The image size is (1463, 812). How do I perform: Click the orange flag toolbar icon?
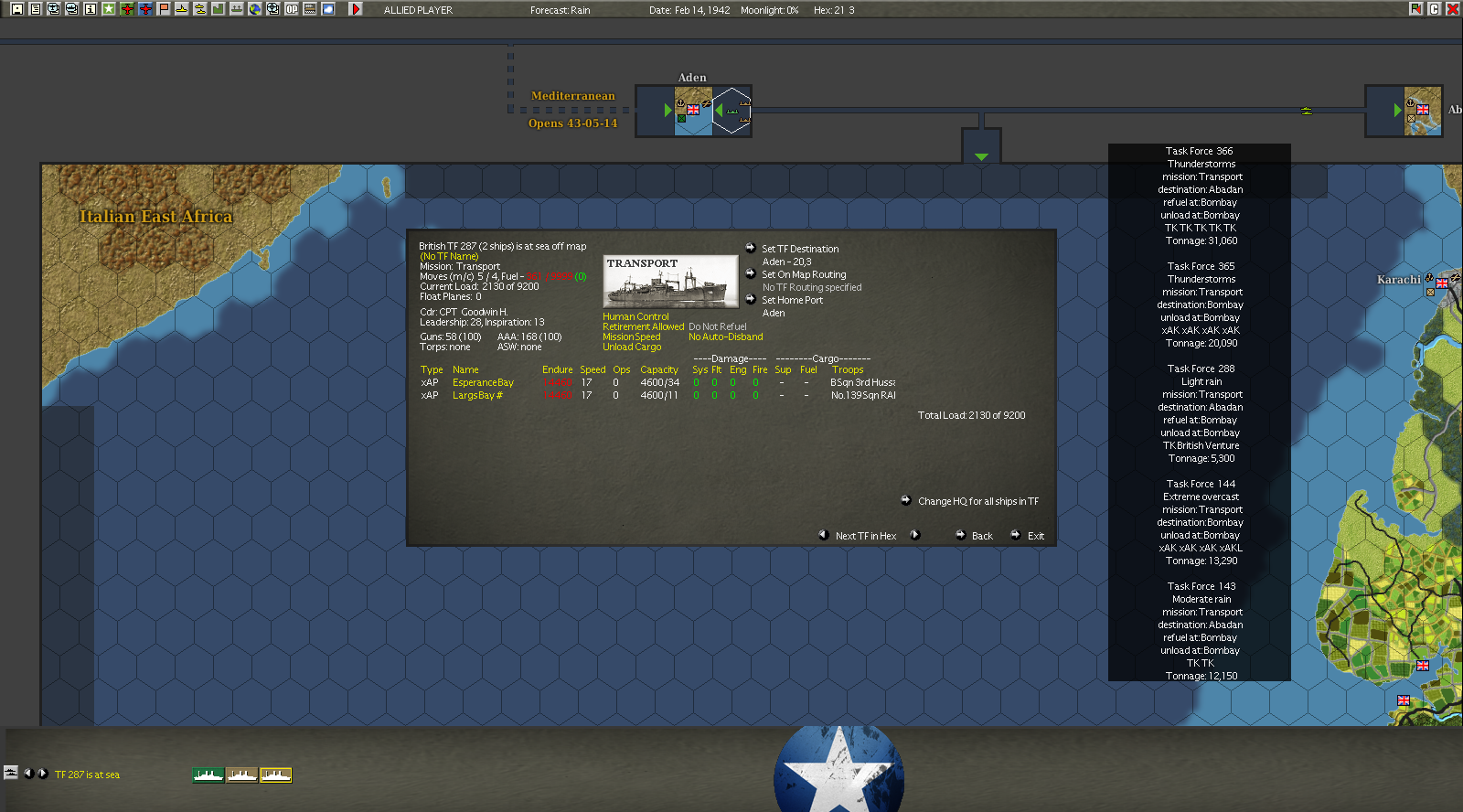[x=164, y=9]
